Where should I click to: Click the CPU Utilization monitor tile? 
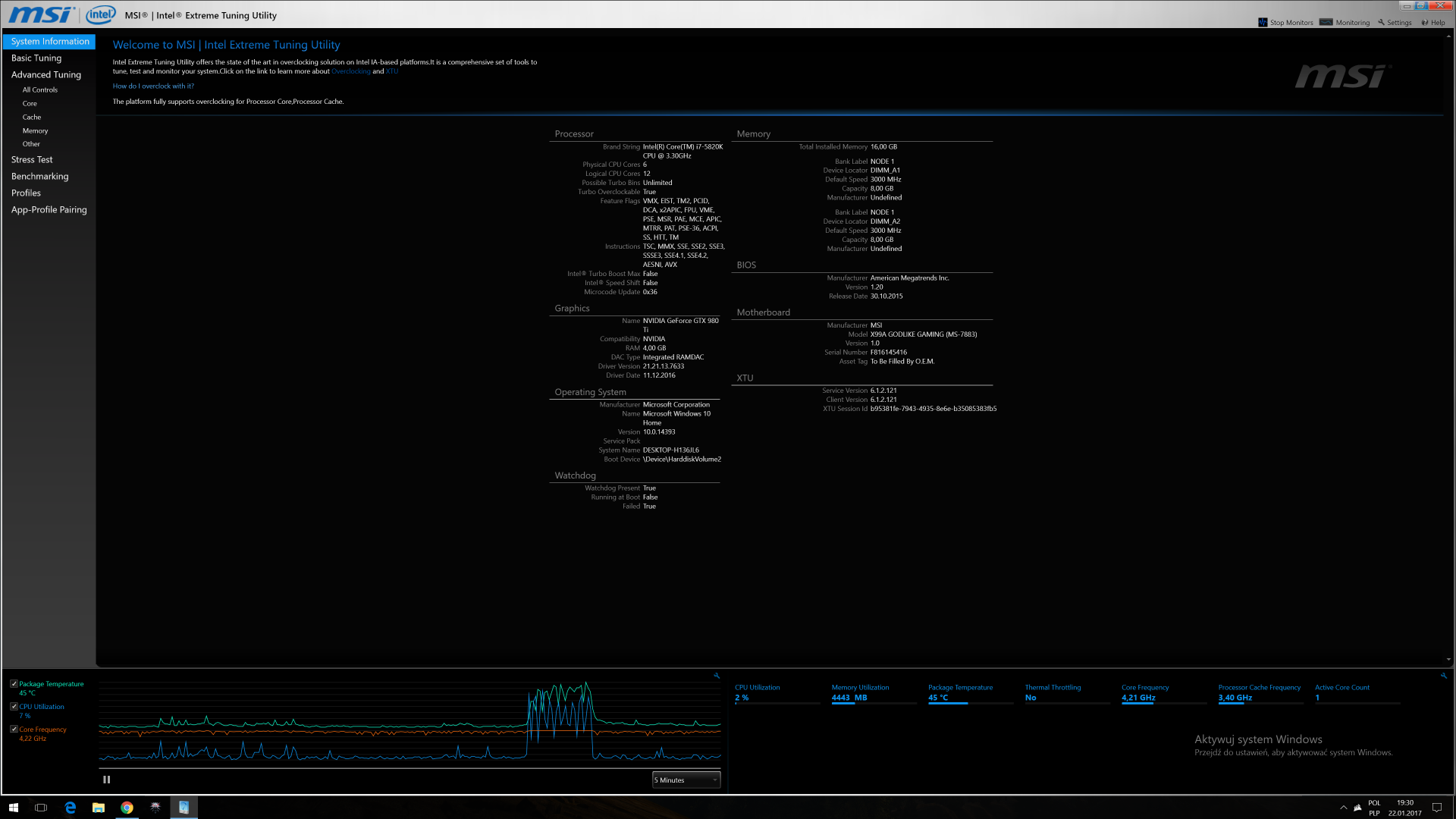(x=777, y=694)
